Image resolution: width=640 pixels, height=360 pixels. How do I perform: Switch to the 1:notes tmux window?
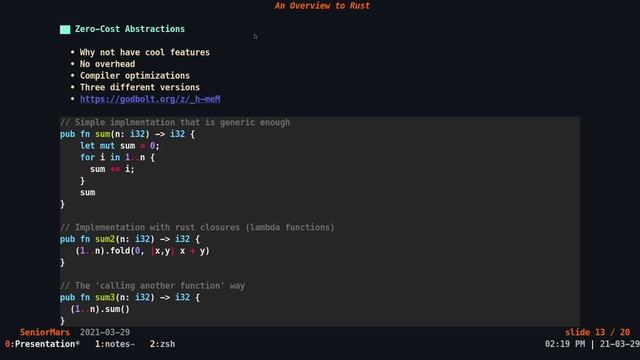(x=115, y=344)
